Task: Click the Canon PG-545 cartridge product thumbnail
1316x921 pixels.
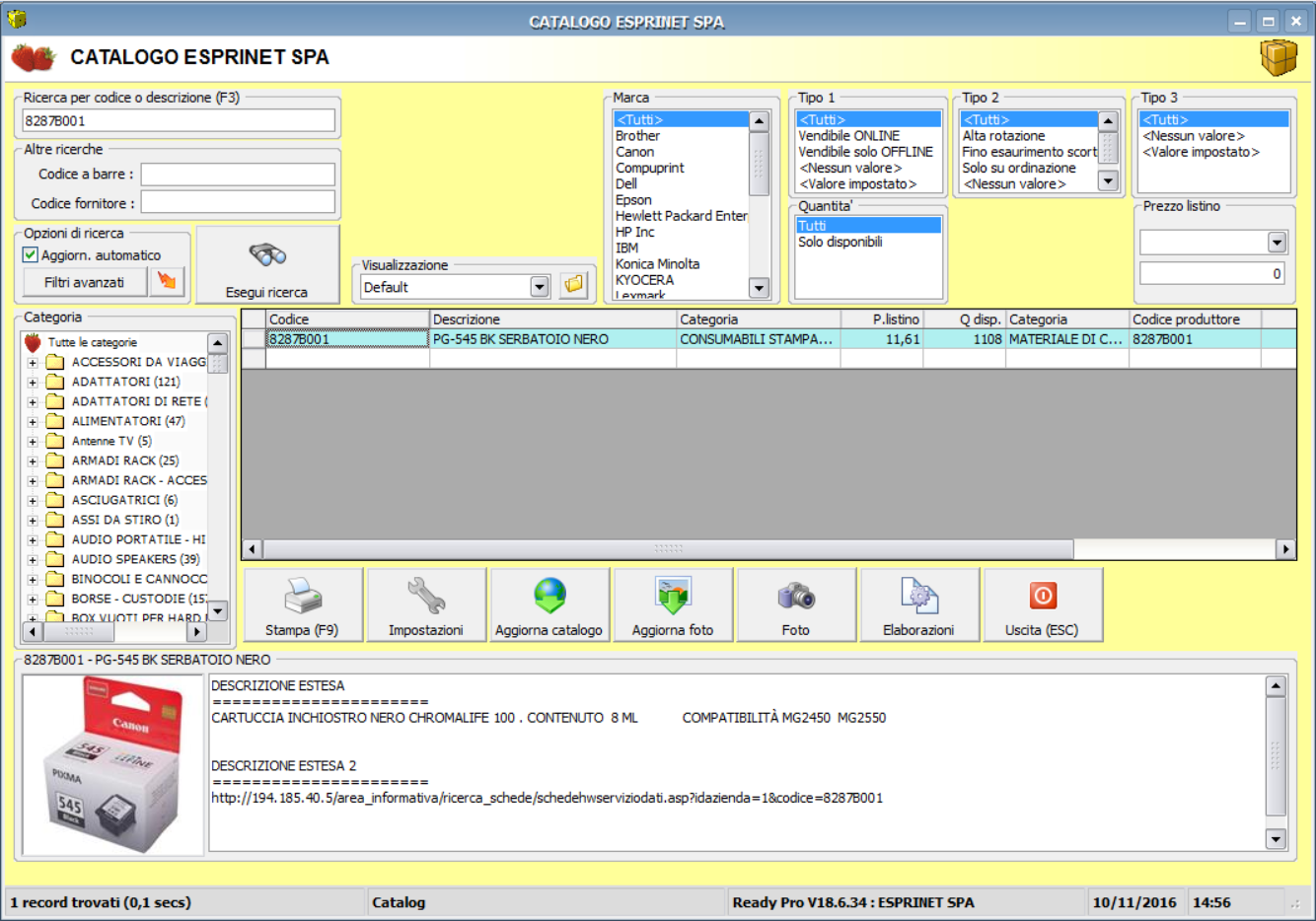Action: point(115,765)
